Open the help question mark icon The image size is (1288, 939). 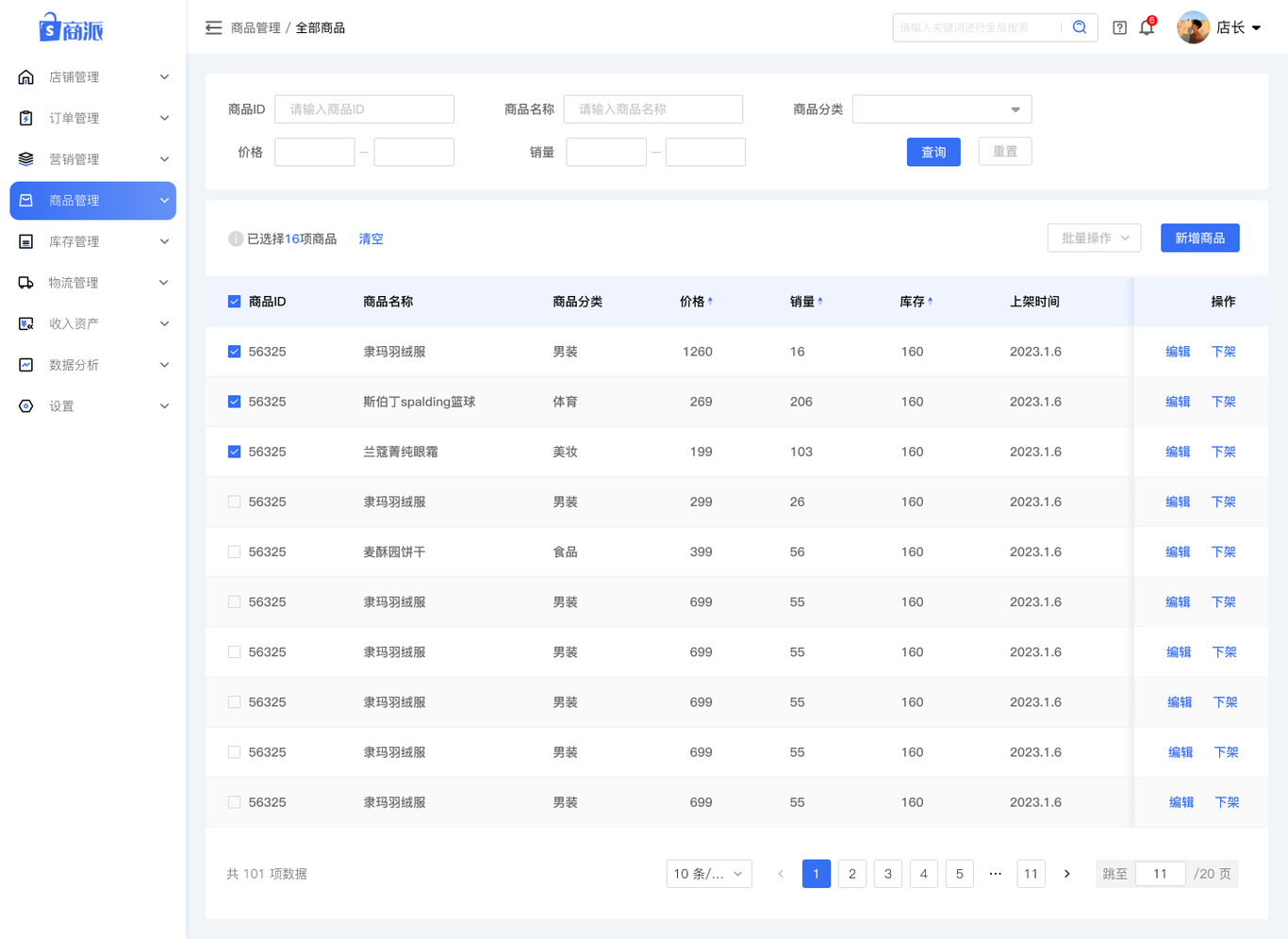(x=1119, y=28)
